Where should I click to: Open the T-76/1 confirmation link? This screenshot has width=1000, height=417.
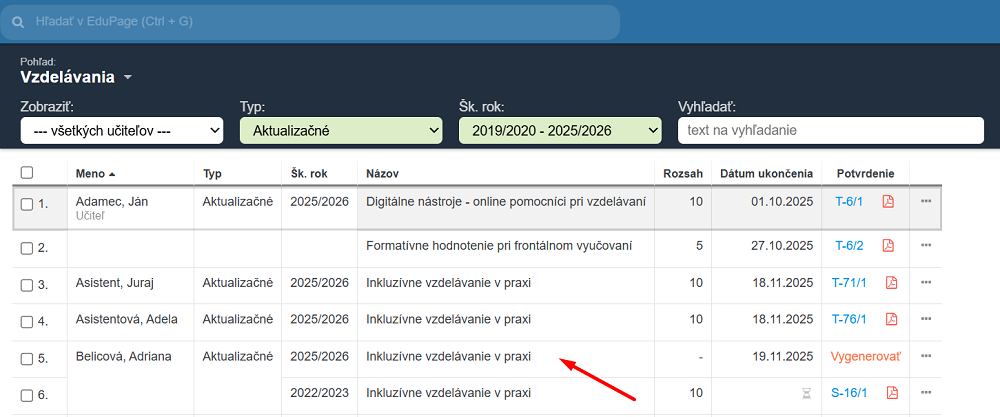click(x=849, y=320)
